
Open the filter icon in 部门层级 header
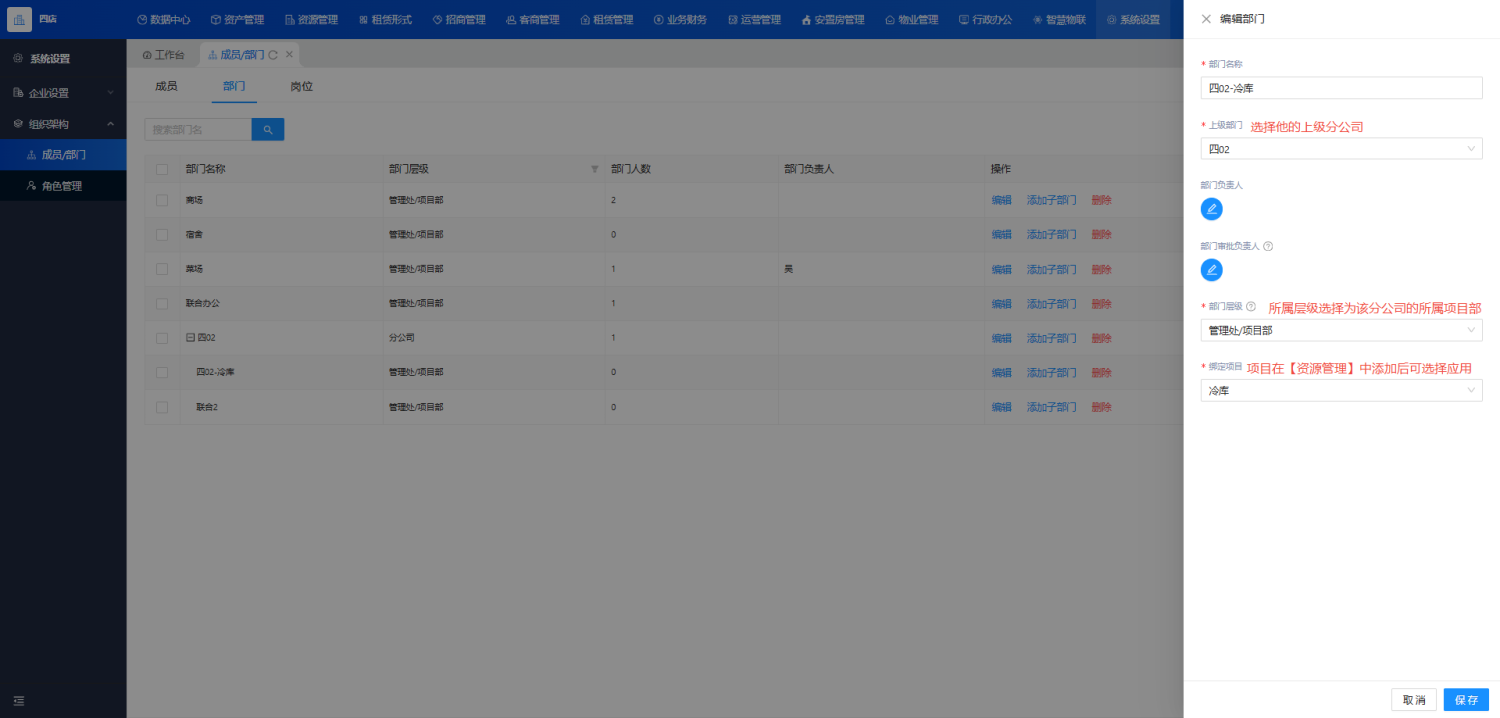coord(595,169)
